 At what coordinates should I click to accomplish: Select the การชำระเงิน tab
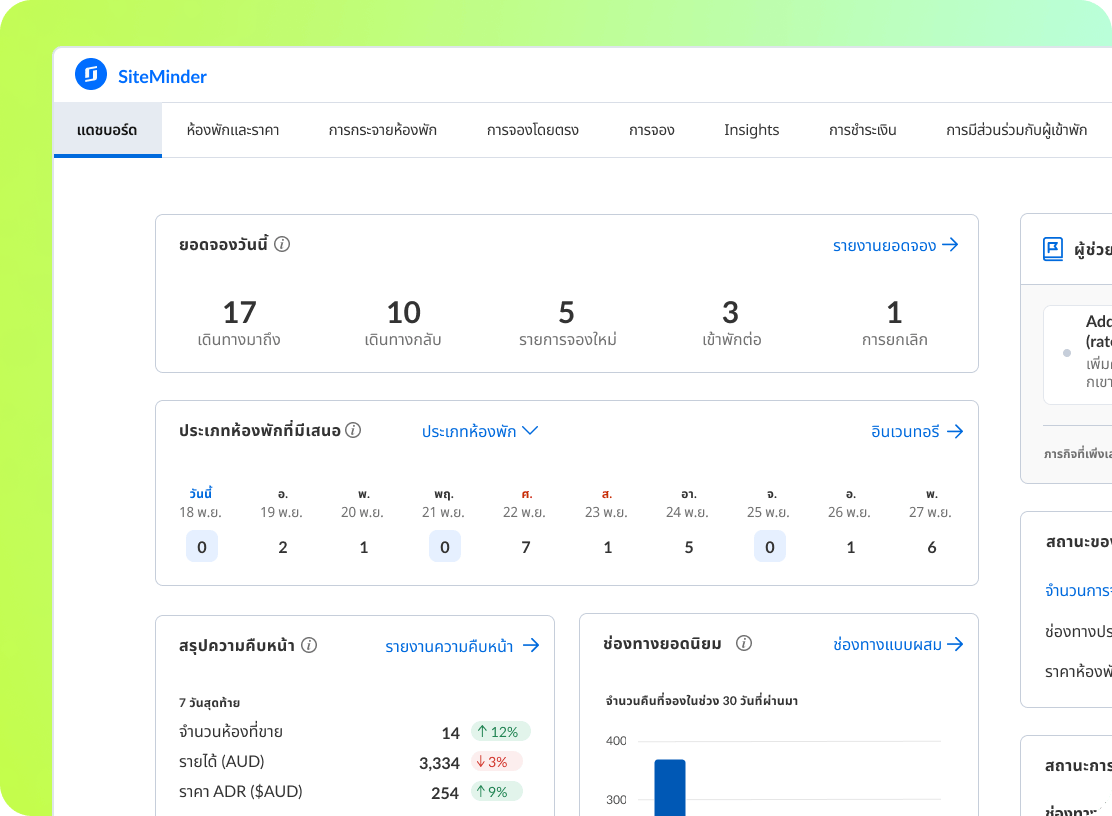tap(862, 130)
